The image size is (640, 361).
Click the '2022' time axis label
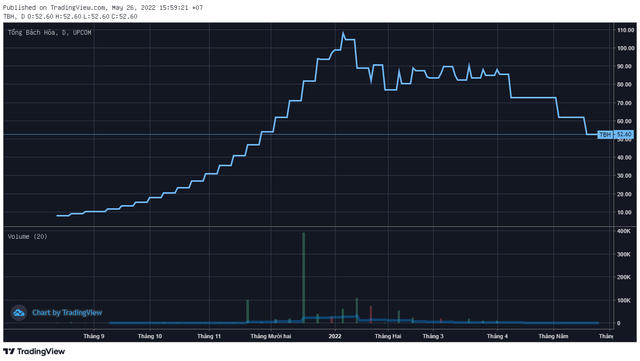(335, 336)
